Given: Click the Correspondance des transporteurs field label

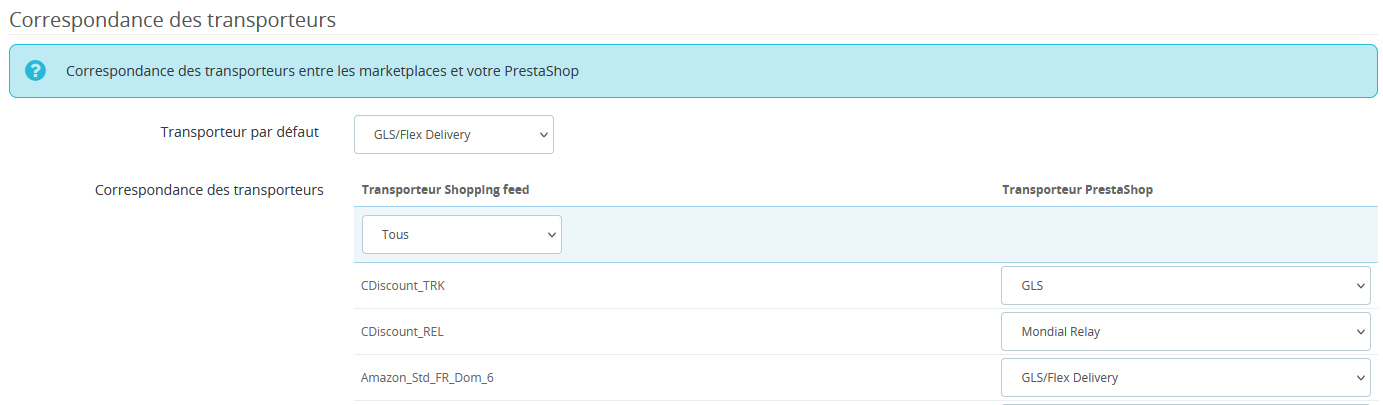Looking at the screenshot, I should click(x=209, y=189).
